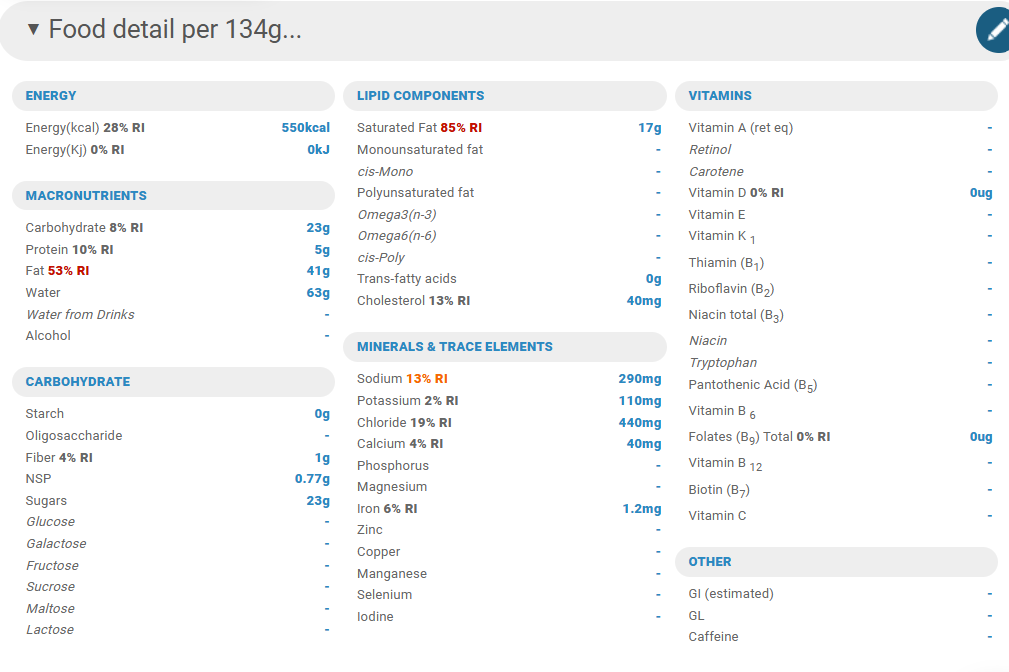This screenshot has height=672, width=1009.
Task: Click the Glucose label
Action: tap(51, 522)
